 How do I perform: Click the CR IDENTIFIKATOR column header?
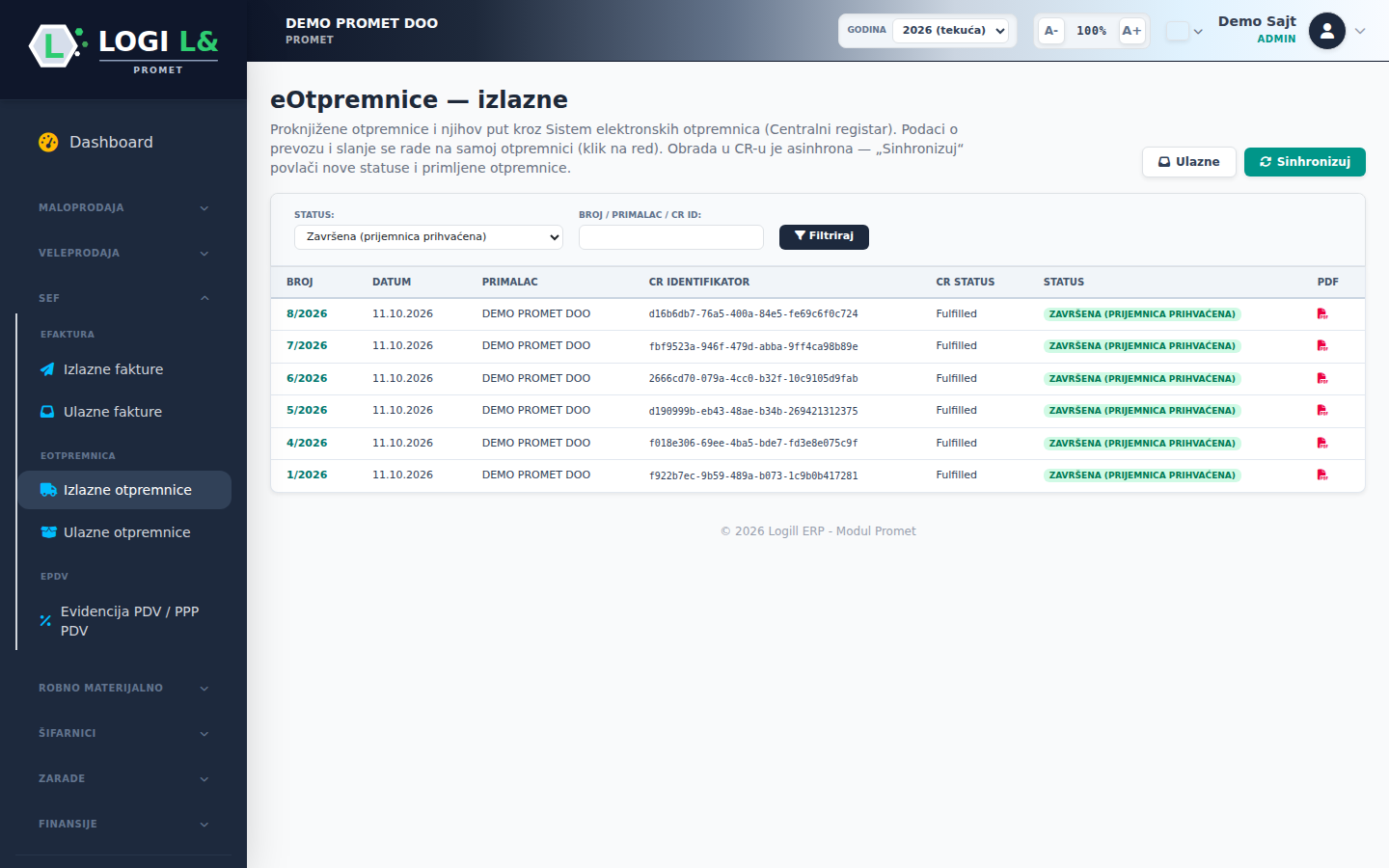click(699, 283)
